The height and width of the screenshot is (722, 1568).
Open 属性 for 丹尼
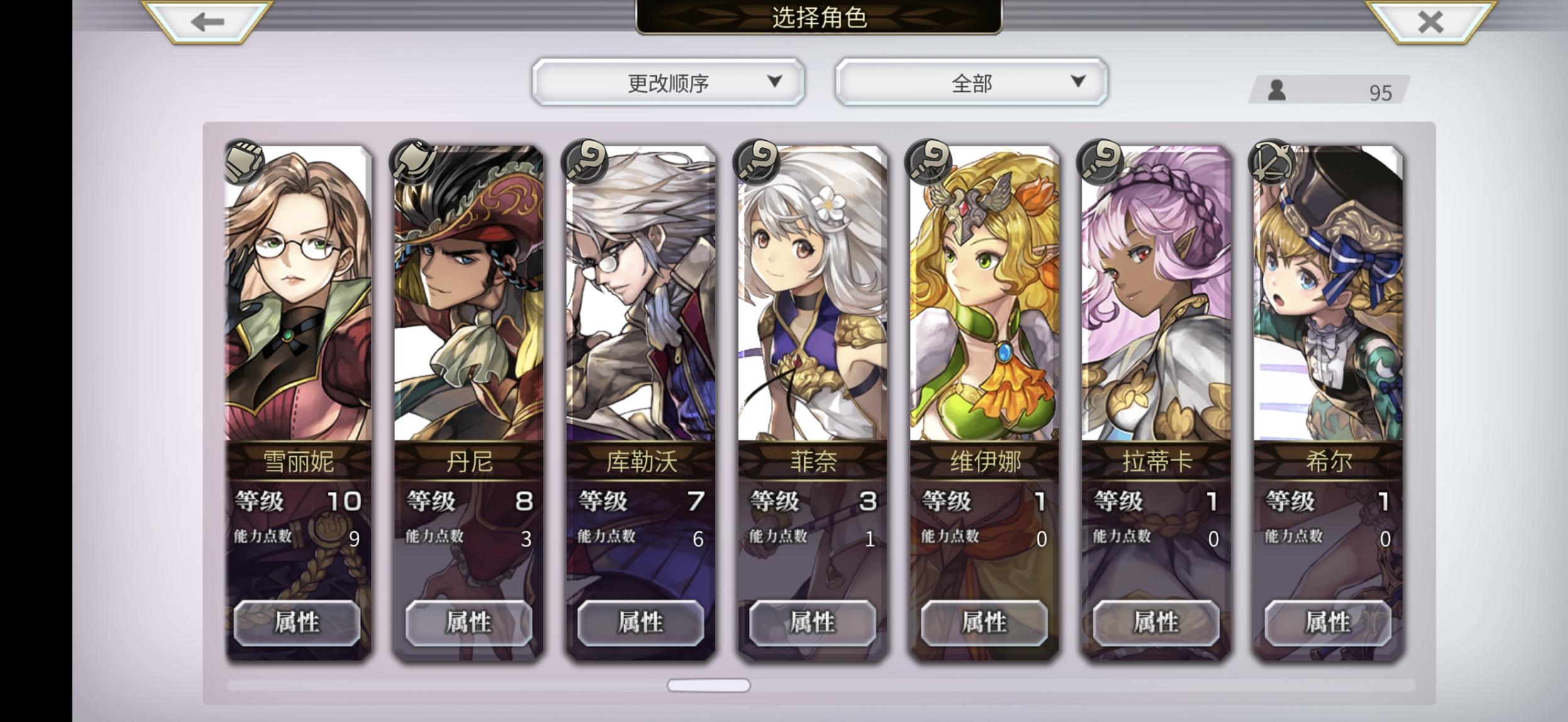point(469,623)
